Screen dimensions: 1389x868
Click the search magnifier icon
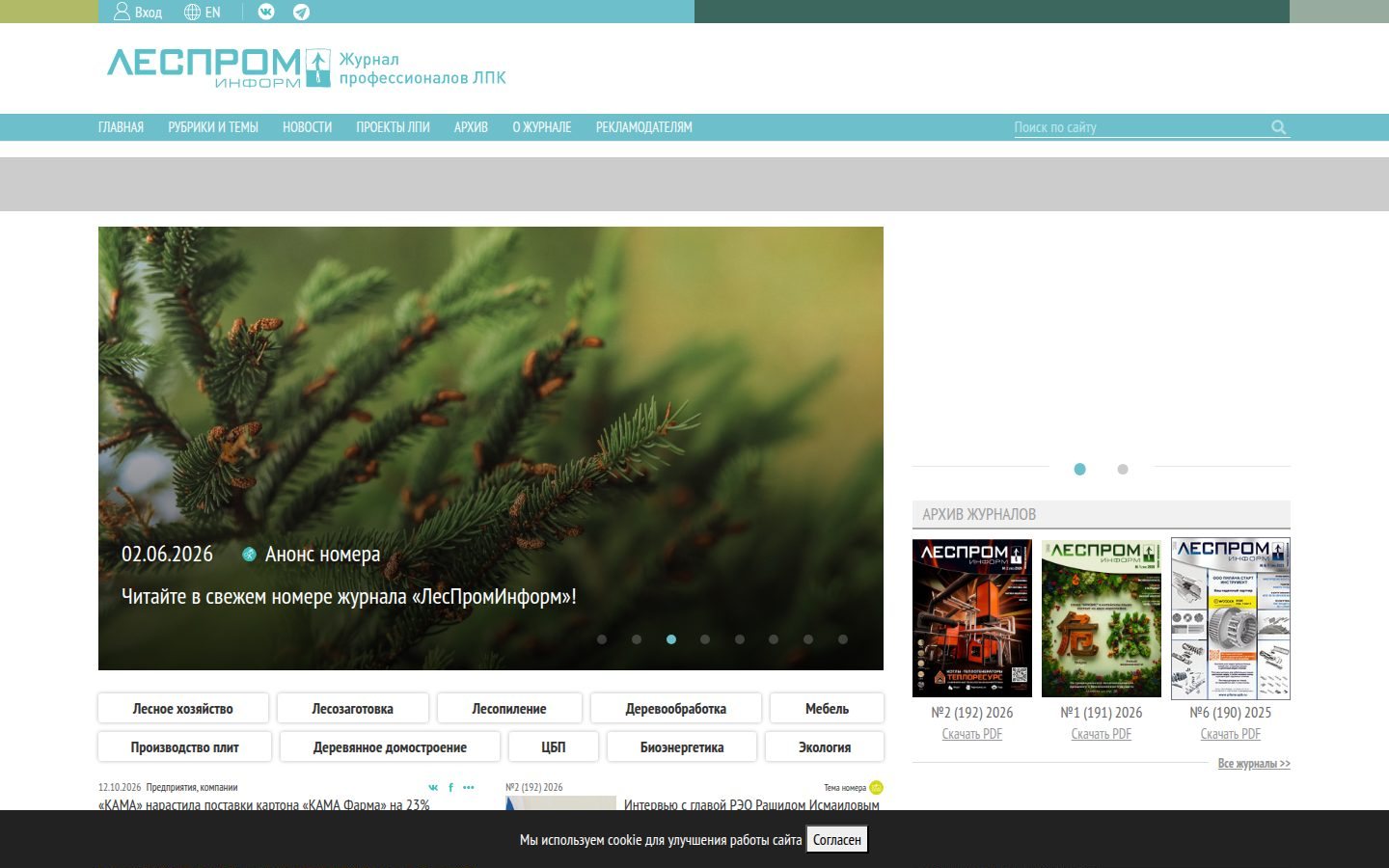click(1279, 127)
